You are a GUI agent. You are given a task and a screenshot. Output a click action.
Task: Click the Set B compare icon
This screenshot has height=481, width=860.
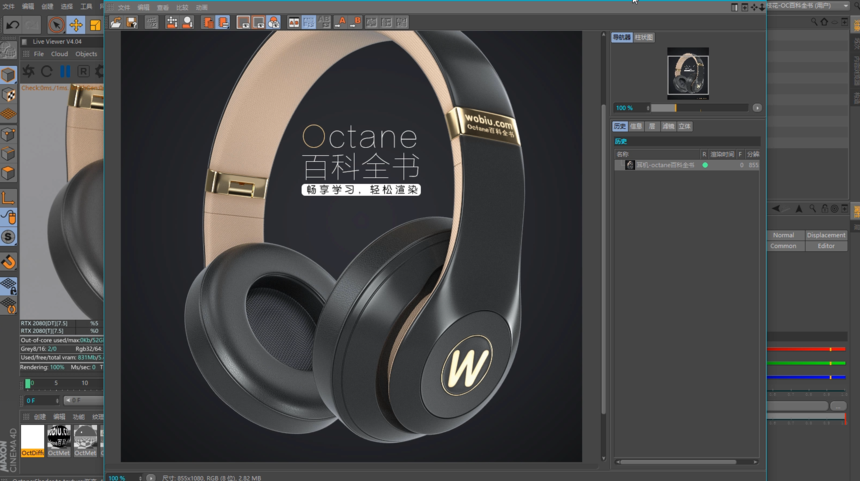tap(355, 22)
